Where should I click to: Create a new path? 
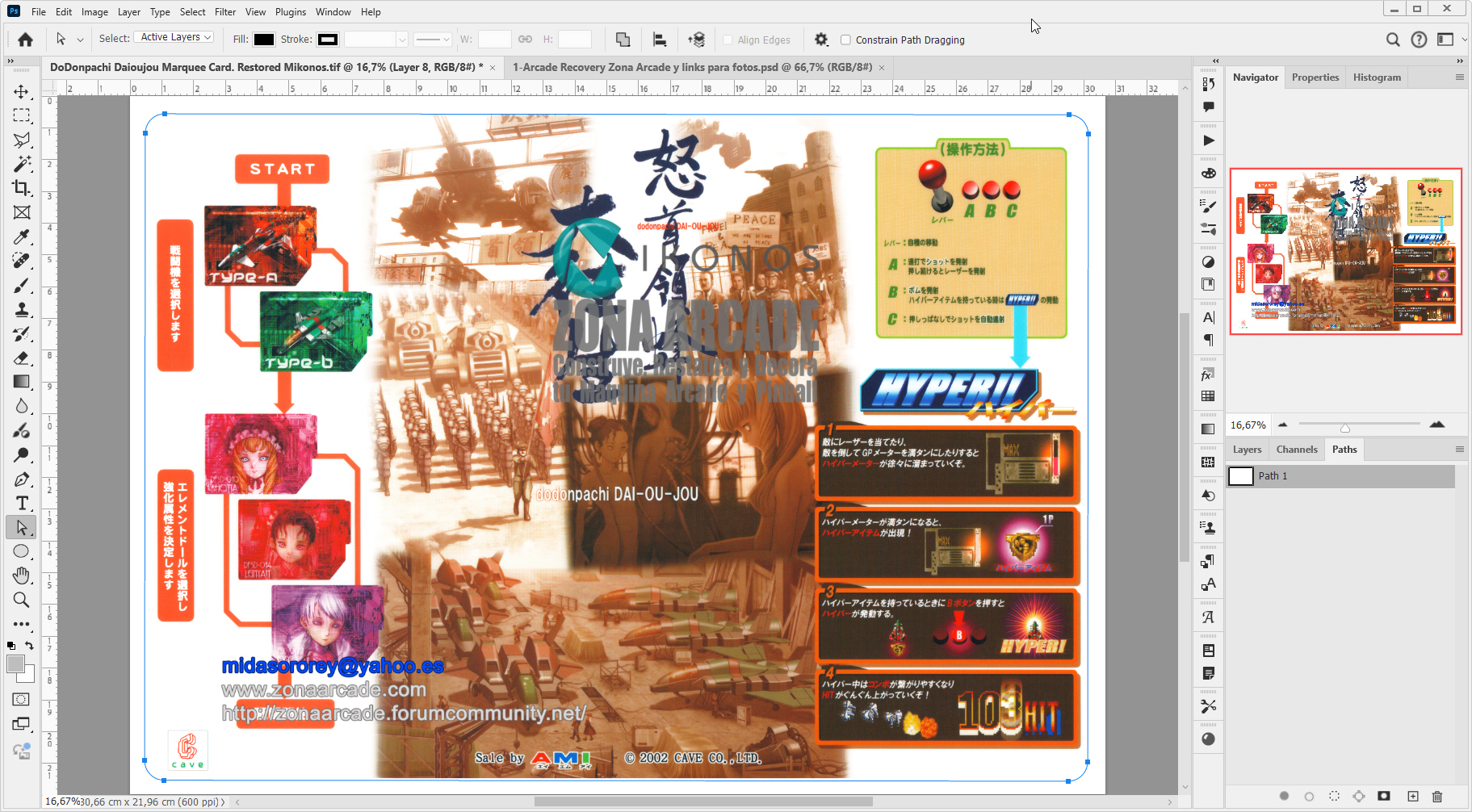[1413, 796]
